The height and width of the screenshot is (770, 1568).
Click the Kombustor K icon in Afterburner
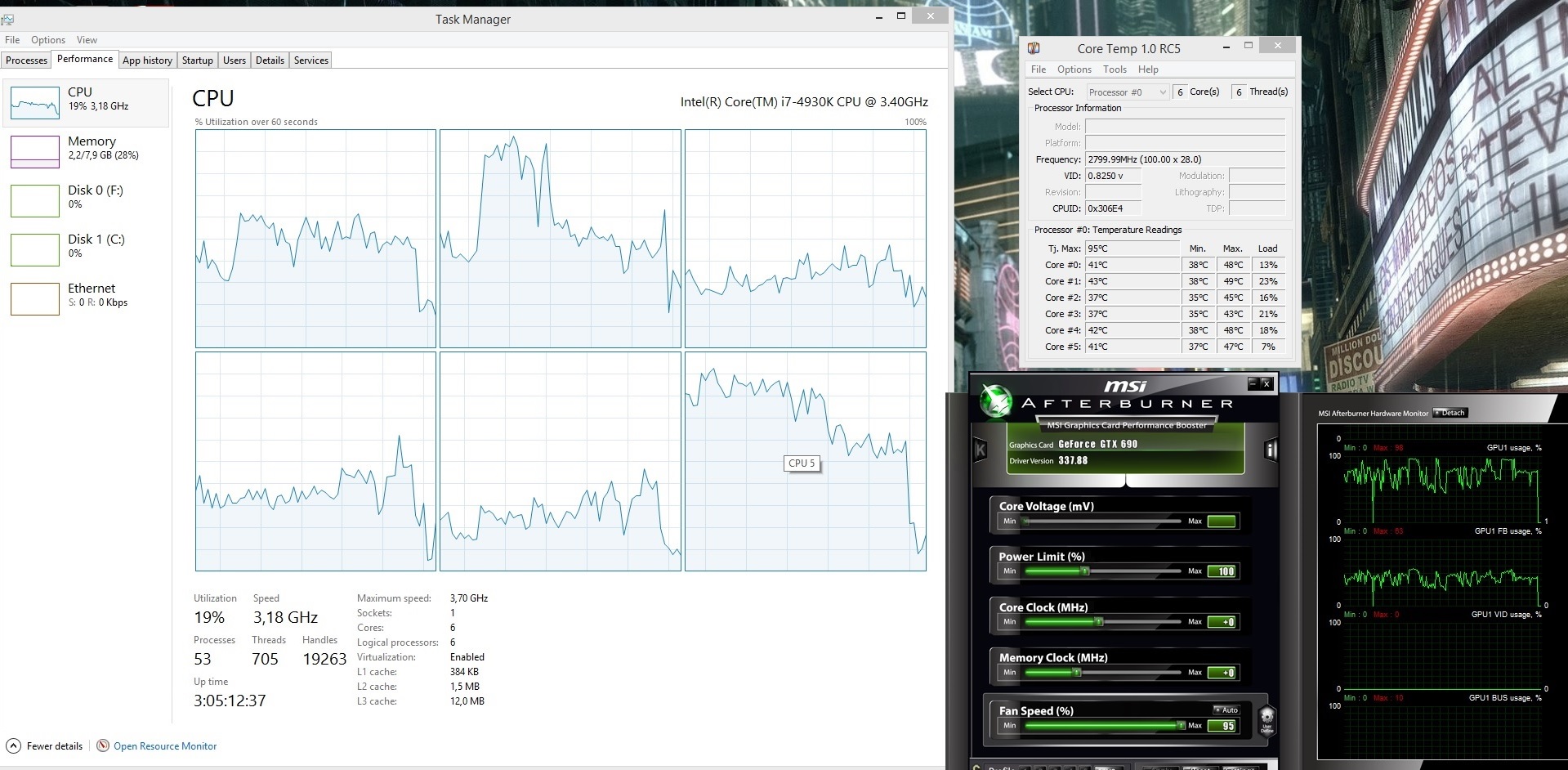click(x=980, y=450)
